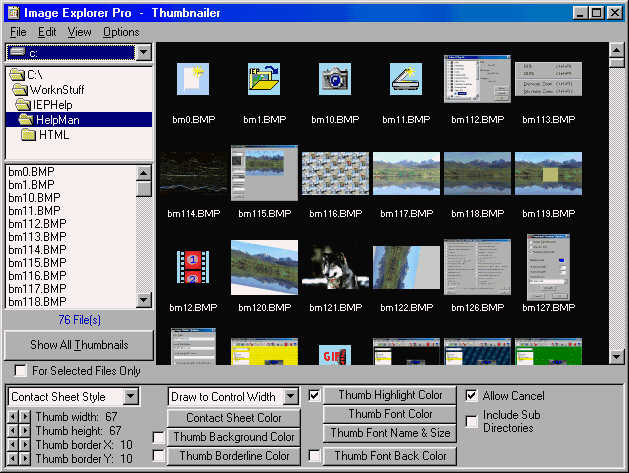Select bm115.BMP in the file list

[37, 262]
